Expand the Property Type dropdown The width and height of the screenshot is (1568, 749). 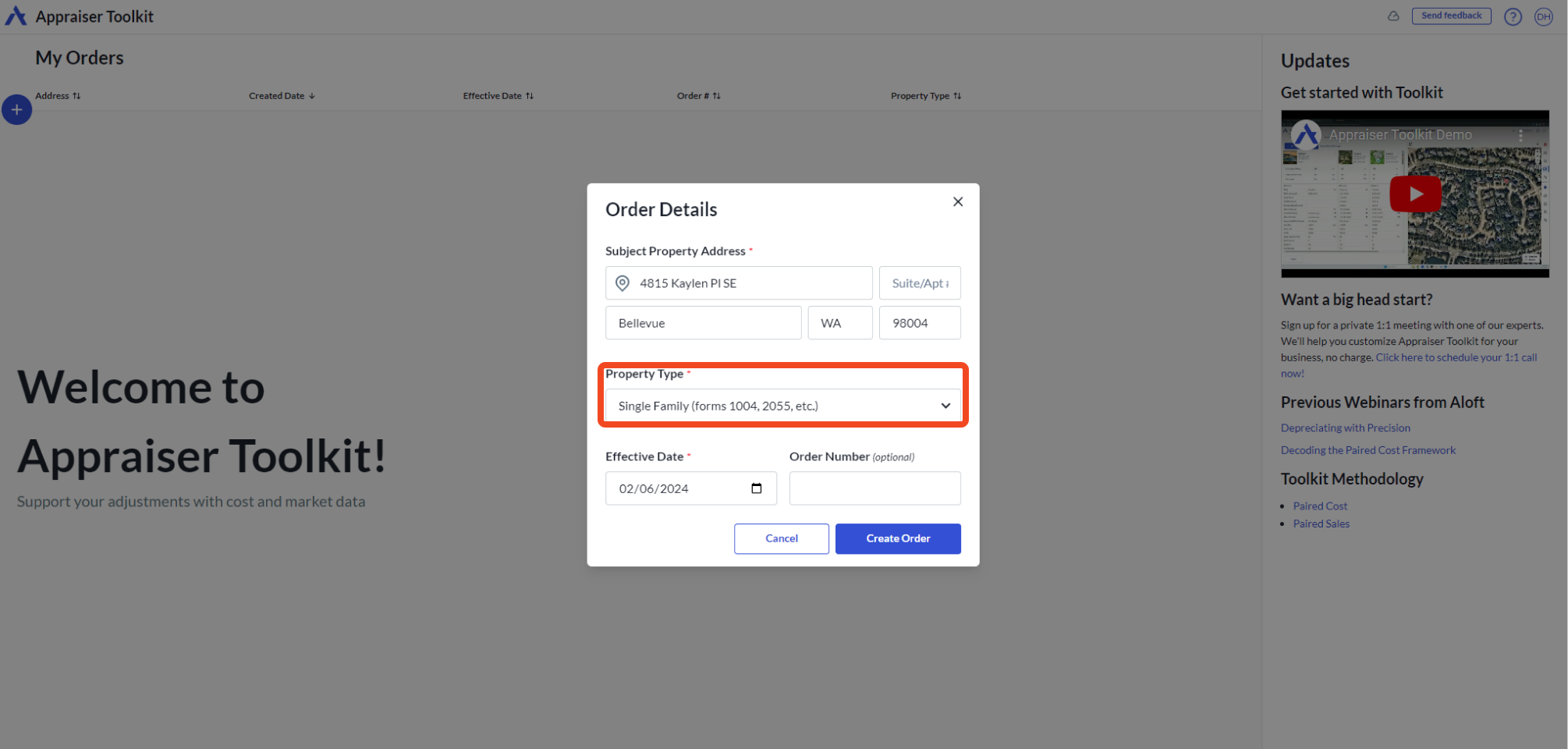pos(783,406)
